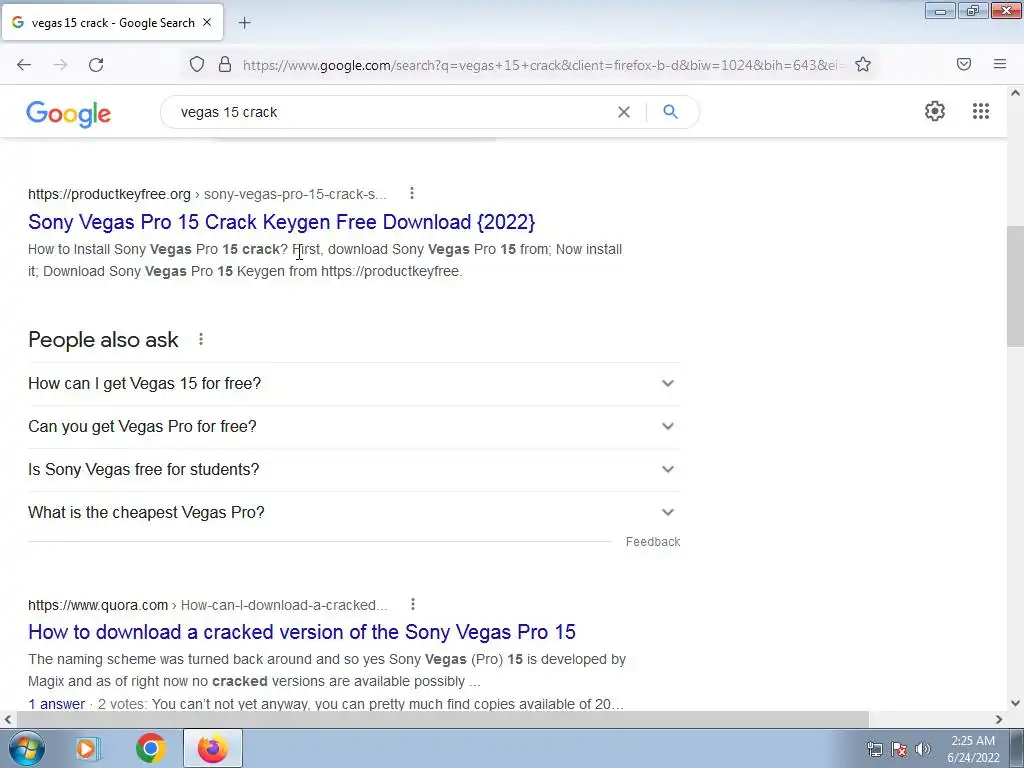Reload the page with the refresh icon
The width and height of the screenshot is (1024, 768).
(x=96, y=65)
